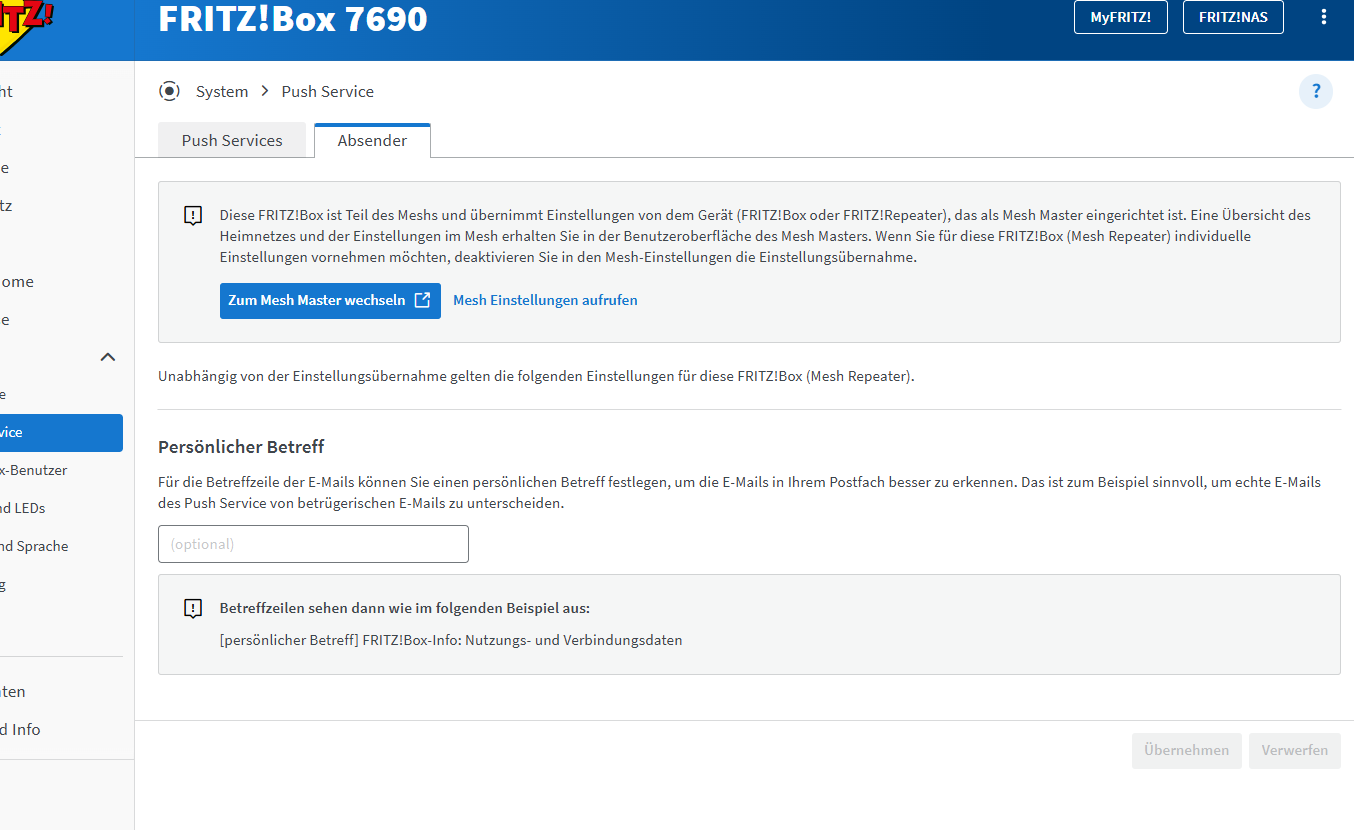Open MyFRITZ! page
This screenshot has height=830, width=1354.
[1121, 17]
